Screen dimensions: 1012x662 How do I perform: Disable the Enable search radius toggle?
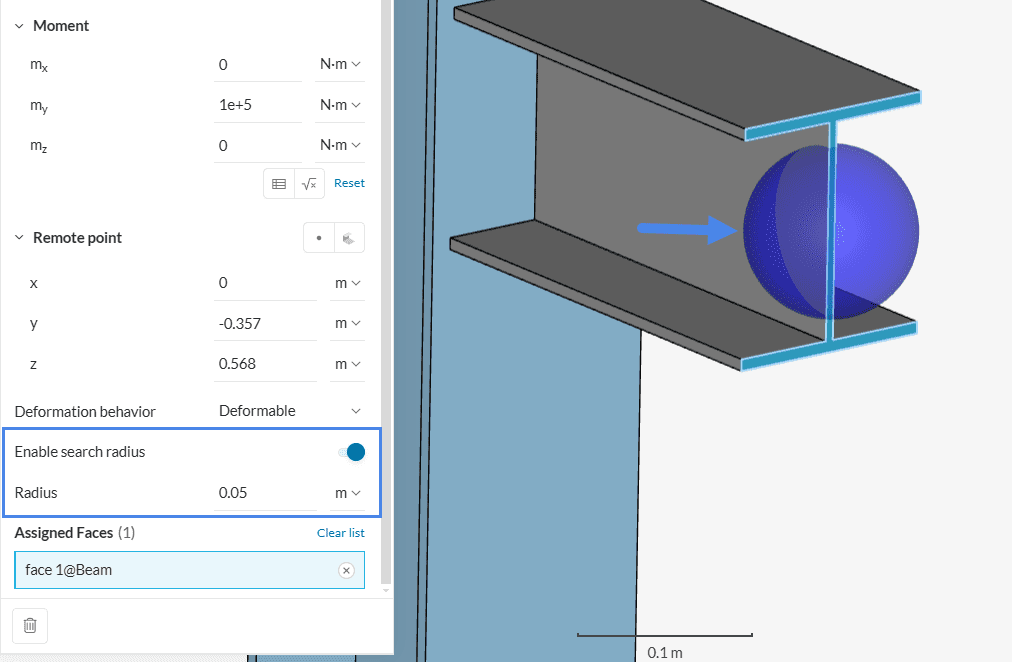pyautogui.click(x=351, y=452)
